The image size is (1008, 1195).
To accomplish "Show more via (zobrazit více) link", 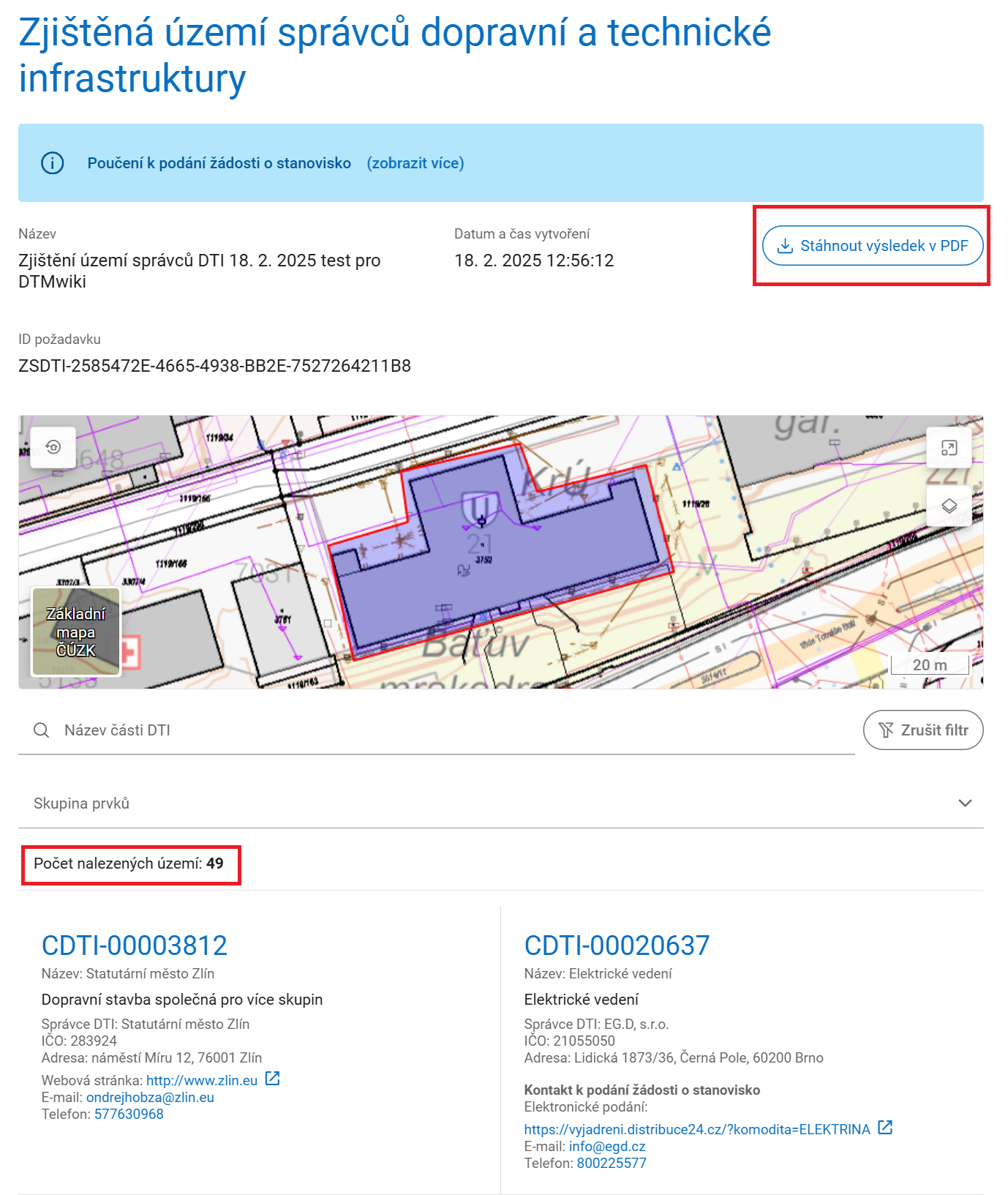I will (x=415, y=163).
